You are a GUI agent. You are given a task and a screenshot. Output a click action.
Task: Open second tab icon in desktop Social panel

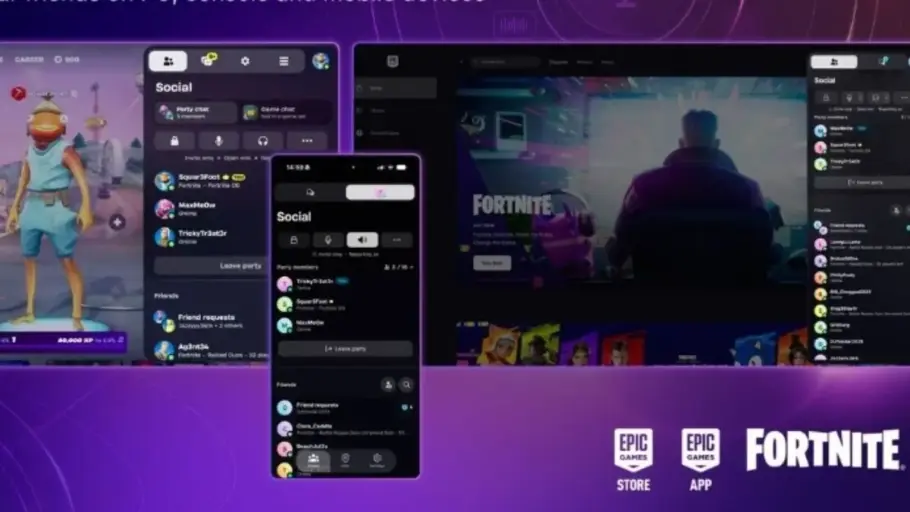point(883,61)
